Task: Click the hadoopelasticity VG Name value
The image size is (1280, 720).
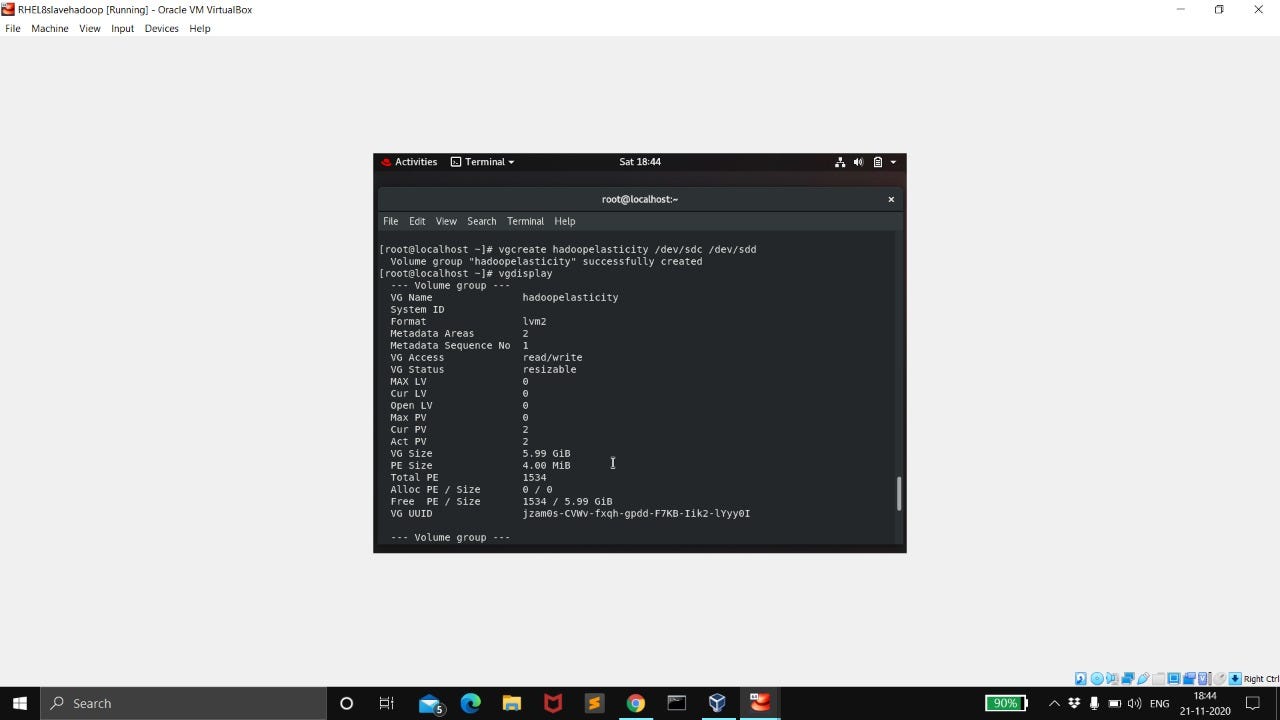Action: pyautogui.click(x=570, y=297)
